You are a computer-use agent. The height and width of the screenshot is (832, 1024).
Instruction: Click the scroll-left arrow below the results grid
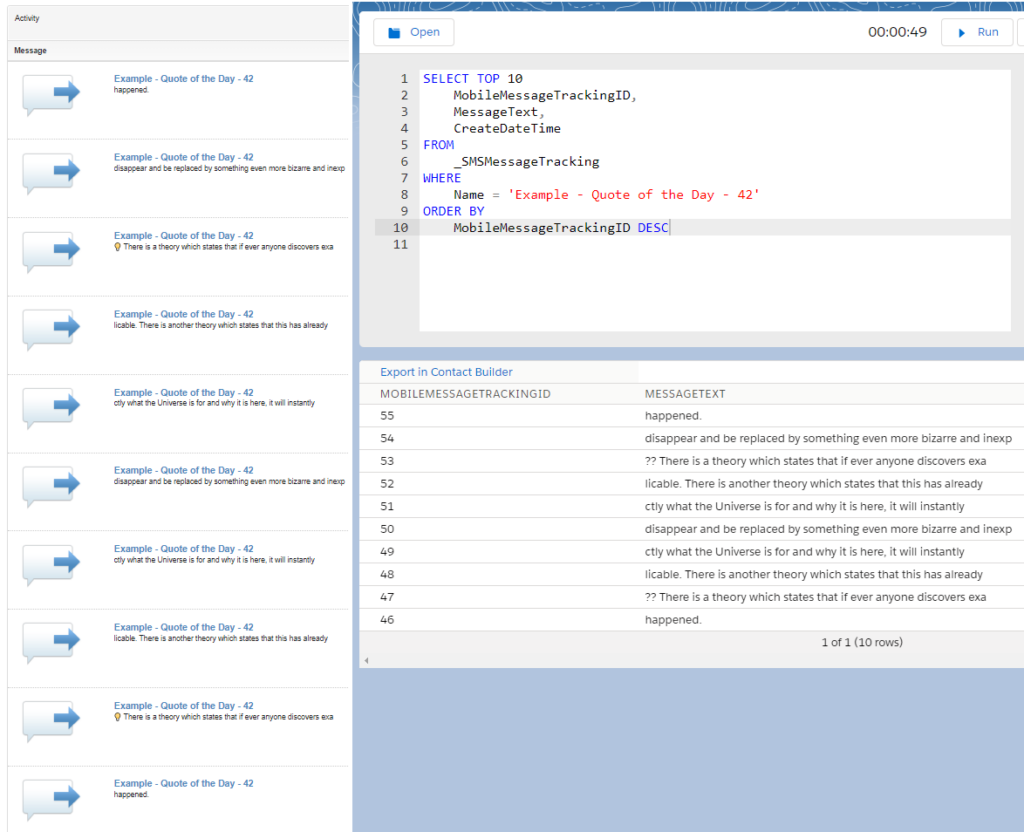click(365, 660)
